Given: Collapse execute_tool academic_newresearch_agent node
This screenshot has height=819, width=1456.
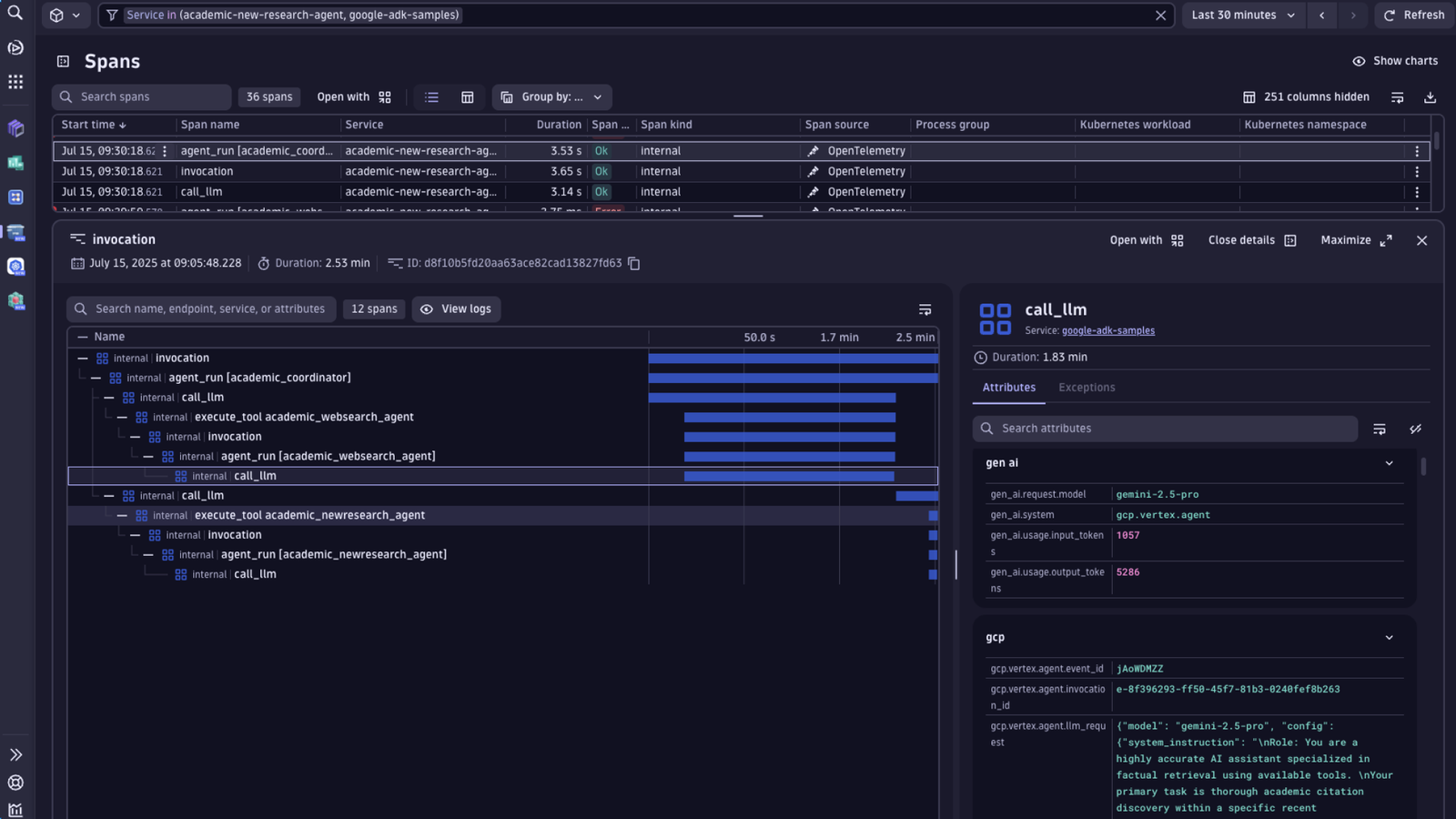Looking at the screenshot, I should click(x=122, y=515).
